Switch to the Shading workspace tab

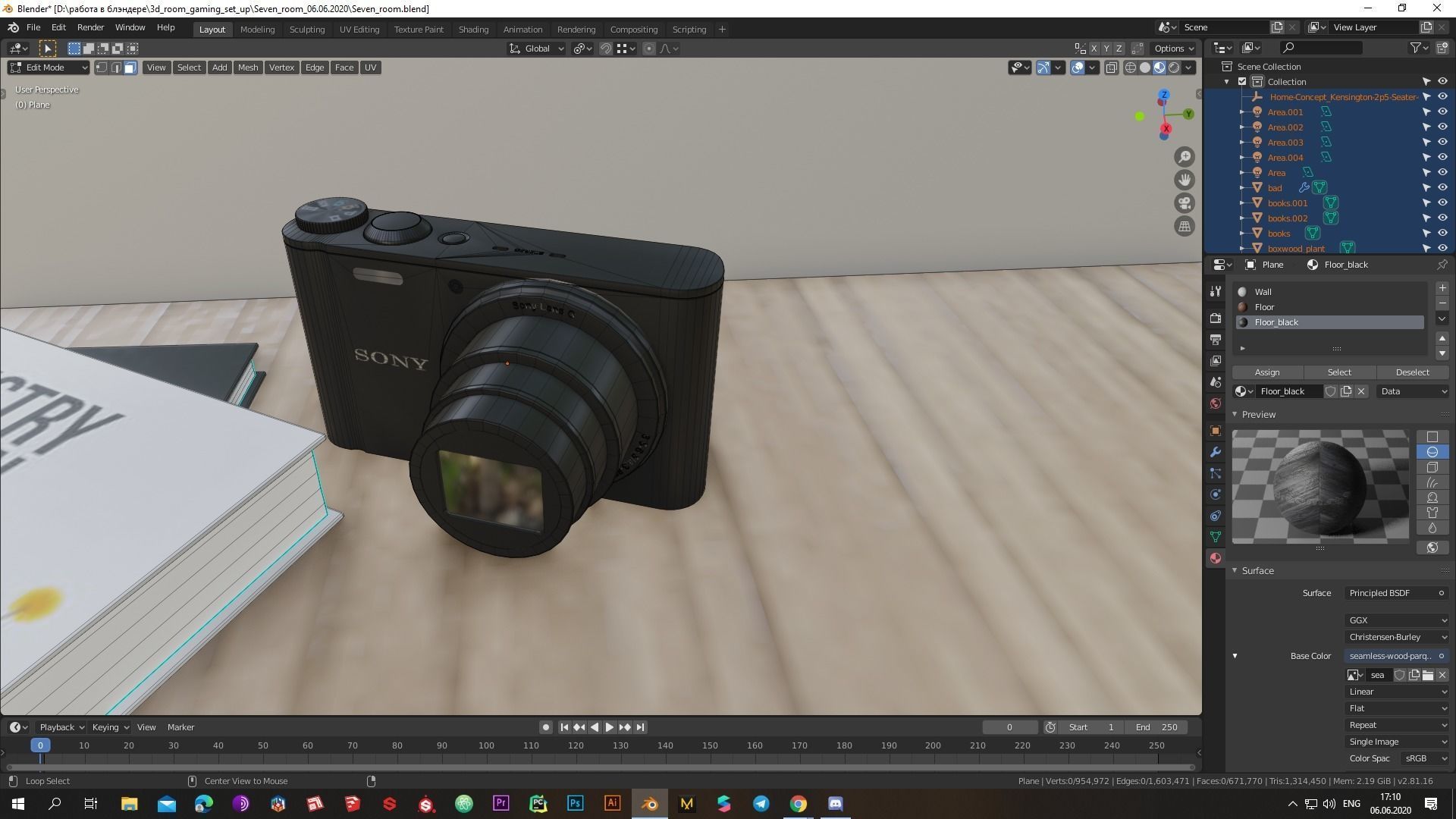click(473, 30)
